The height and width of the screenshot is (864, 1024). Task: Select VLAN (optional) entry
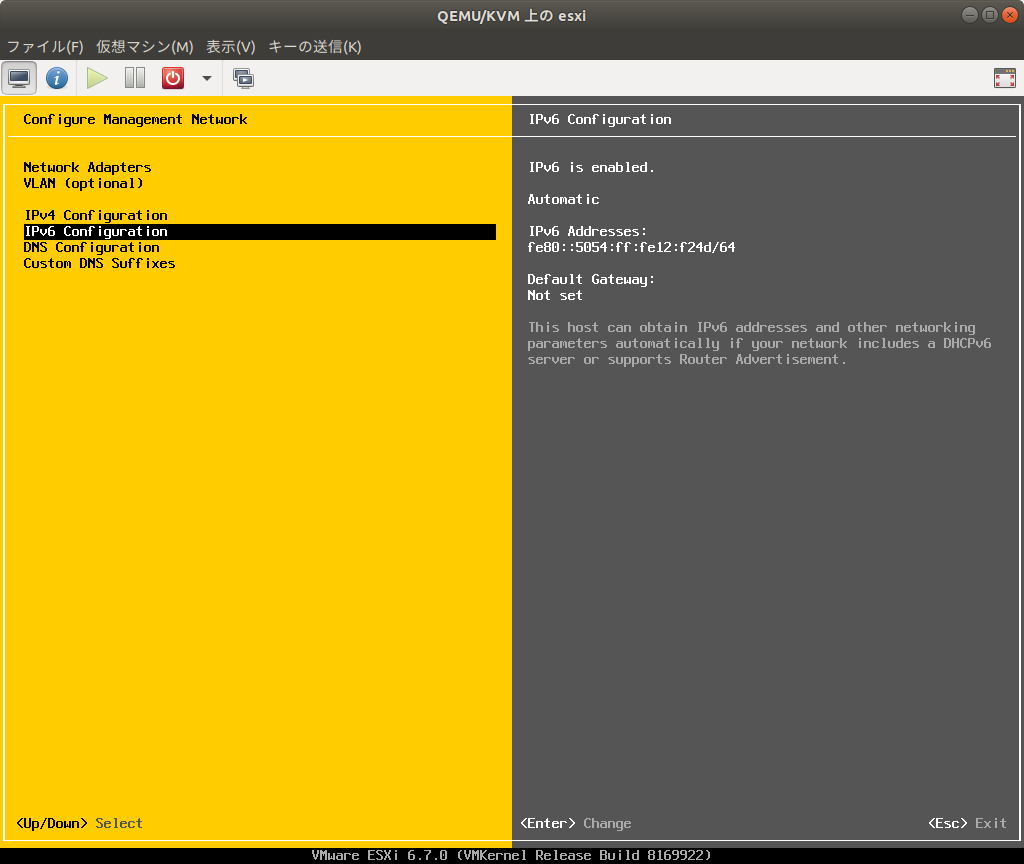(83, 184)
